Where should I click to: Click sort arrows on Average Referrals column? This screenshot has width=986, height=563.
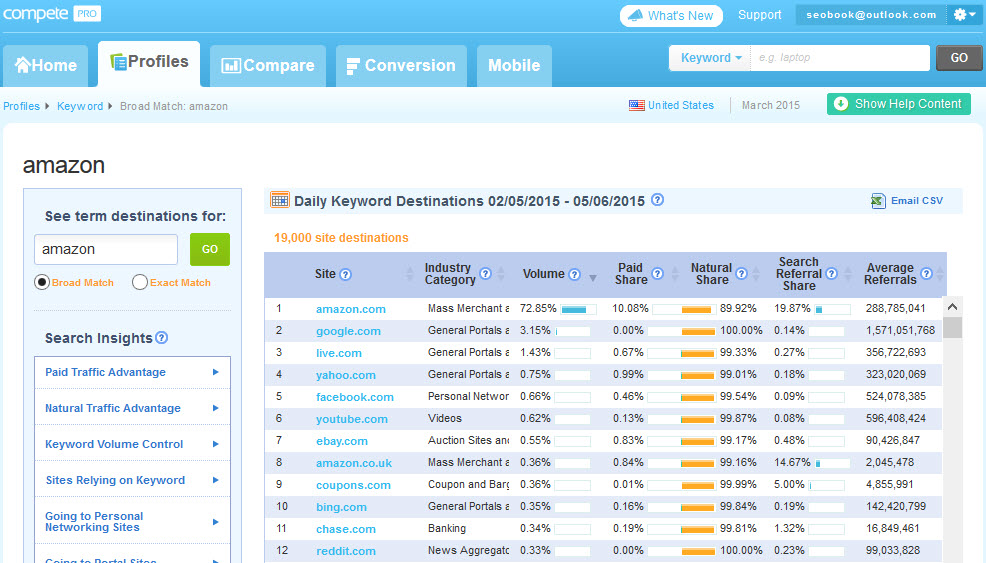point(940,274)
